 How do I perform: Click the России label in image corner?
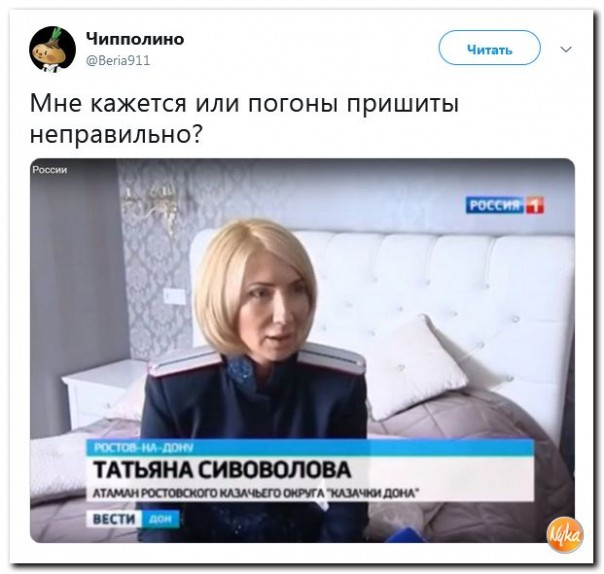(50, 170)
